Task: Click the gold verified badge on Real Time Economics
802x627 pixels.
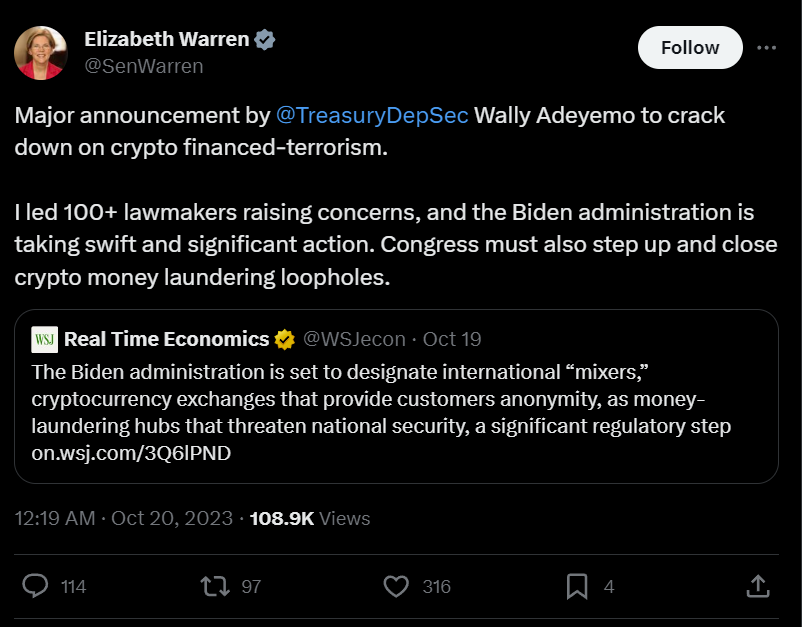Action: coord(285,340)
